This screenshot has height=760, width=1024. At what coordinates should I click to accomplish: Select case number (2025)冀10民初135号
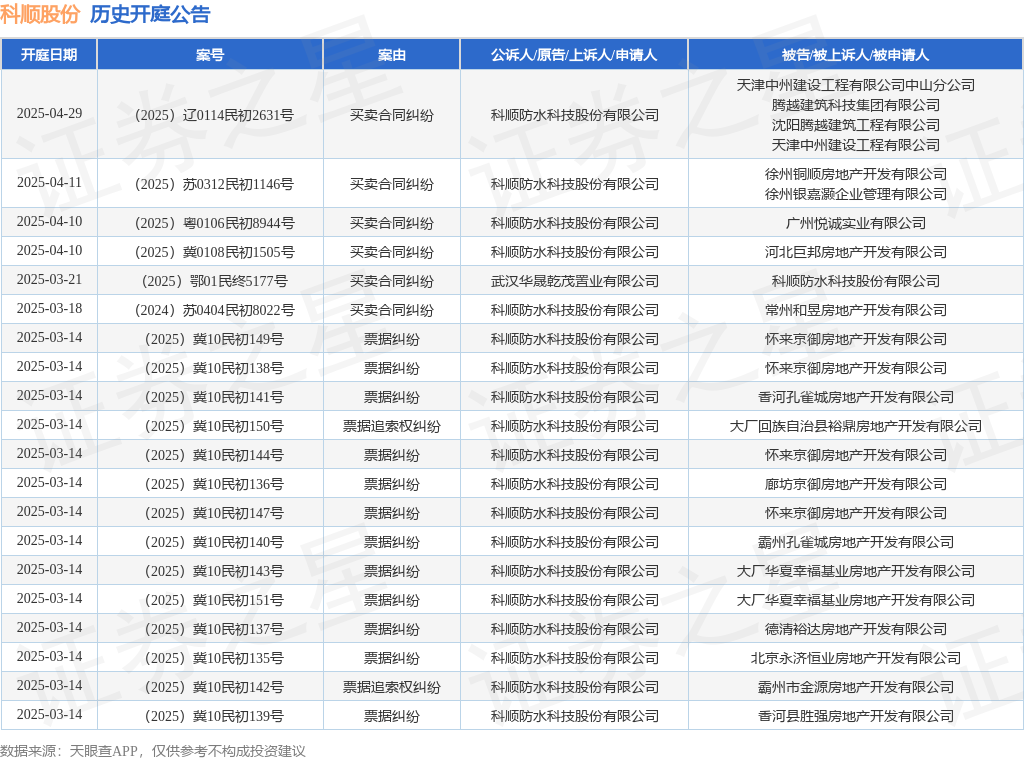(214, 658)
